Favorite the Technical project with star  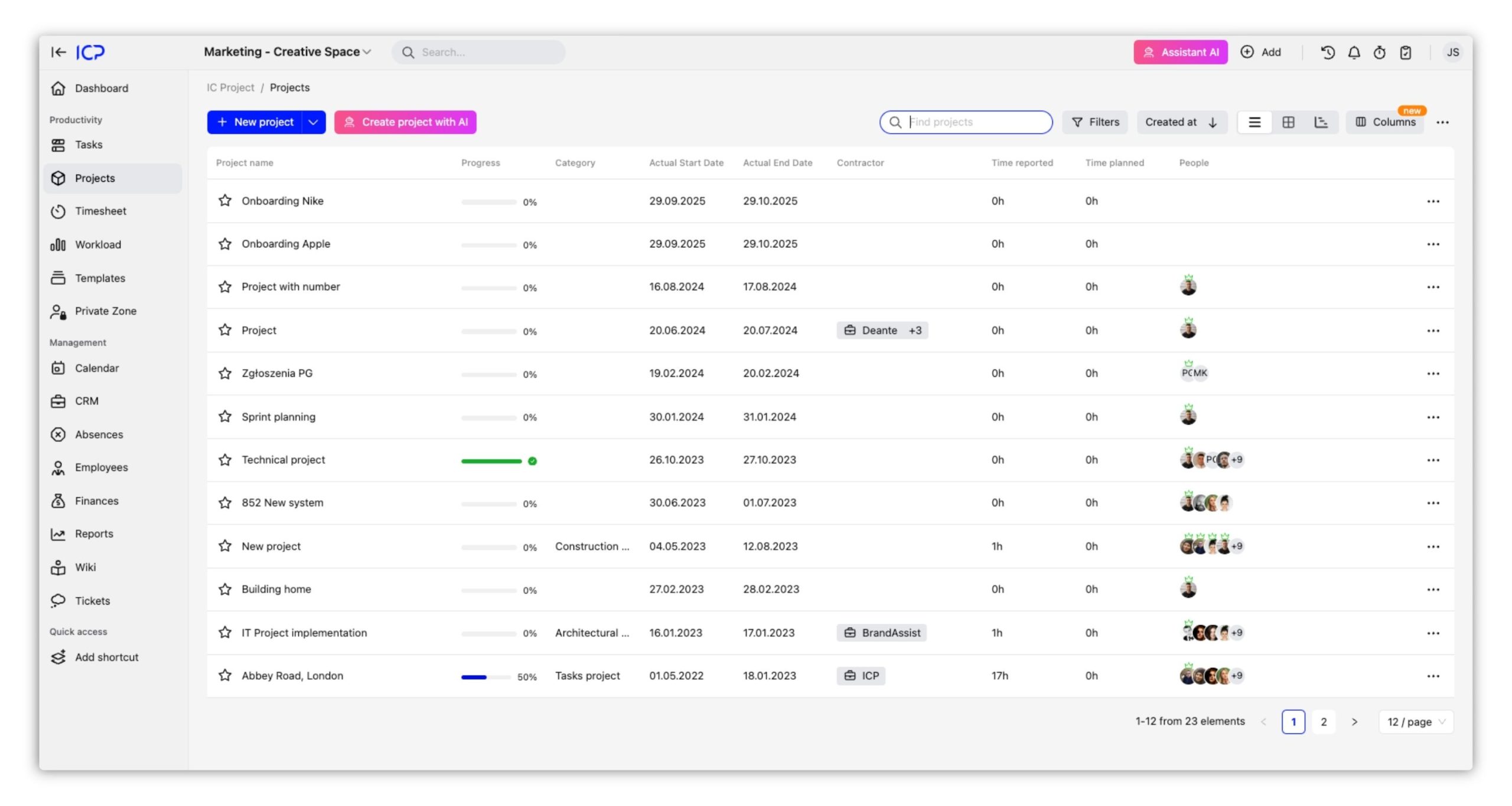click(225, 459)
